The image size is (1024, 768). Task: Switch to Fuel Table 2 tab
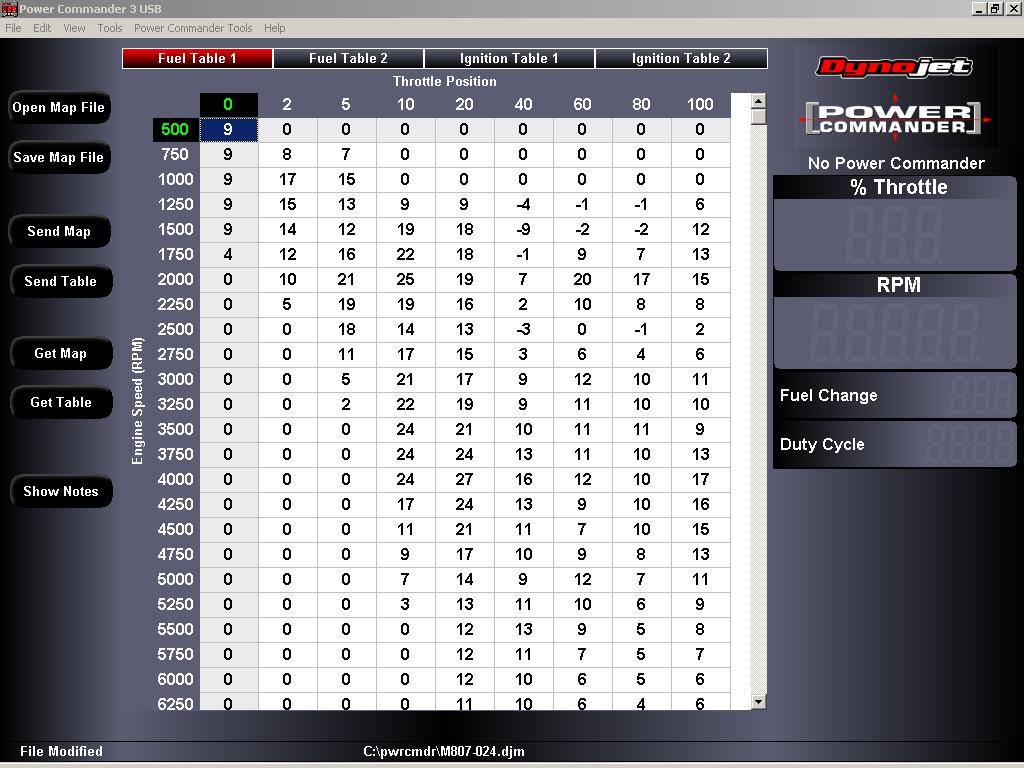pos(348,59)
